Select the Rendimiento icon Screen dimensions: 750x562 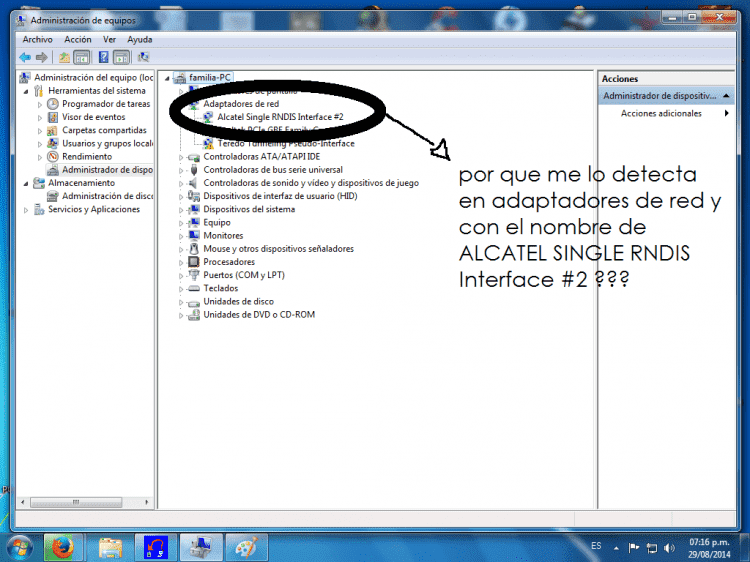[x=53, y=156]
